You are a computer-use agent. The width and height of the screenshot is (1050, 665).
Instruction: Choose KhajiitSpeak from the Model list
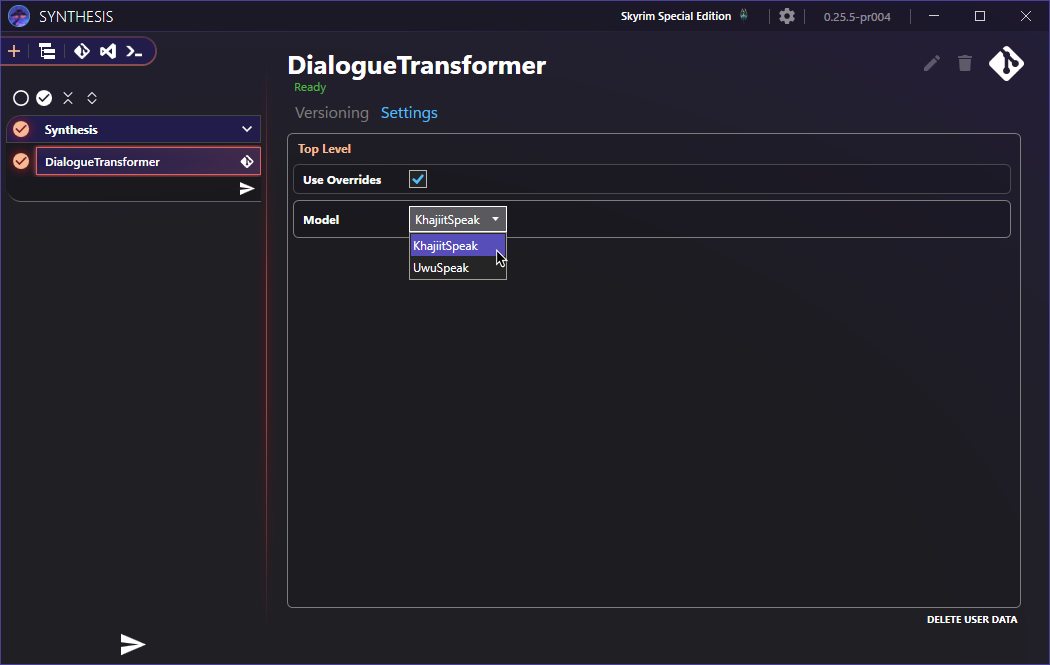[x=457, y=246]
